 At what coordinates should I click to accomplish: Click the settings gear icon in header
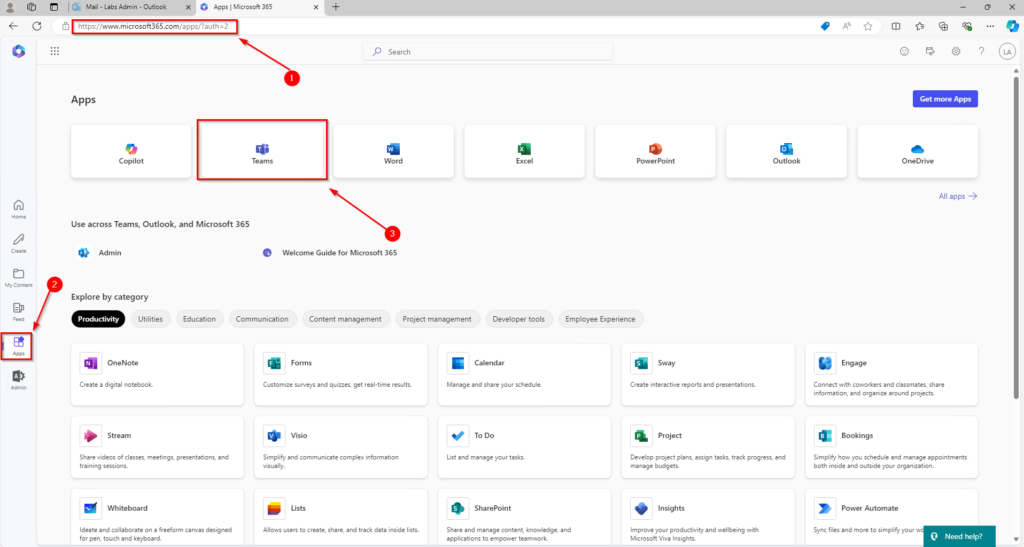[955, 52]
